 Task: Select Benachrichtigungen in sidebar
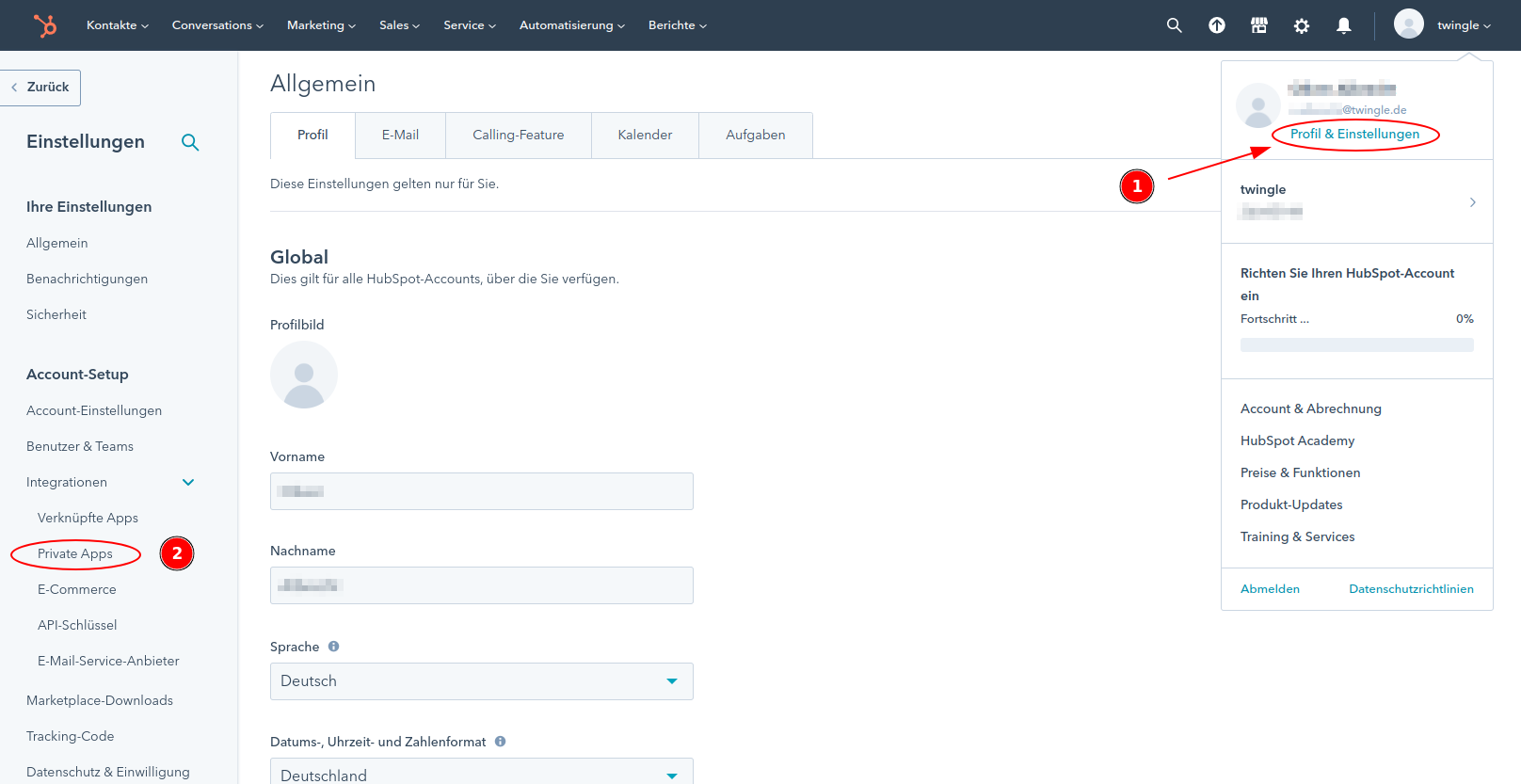87,279
